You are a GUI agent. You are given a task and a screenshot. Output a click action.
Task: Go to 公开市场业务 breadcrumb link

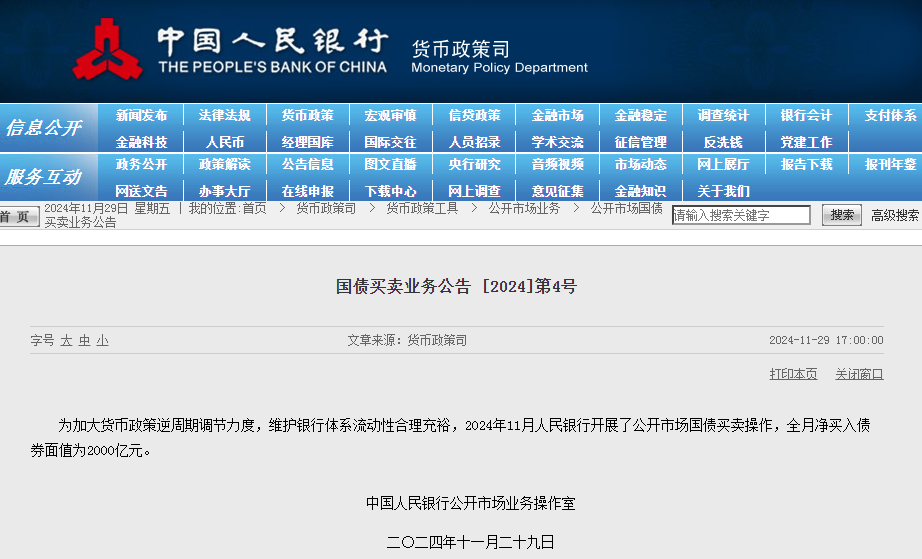(524, 208)
